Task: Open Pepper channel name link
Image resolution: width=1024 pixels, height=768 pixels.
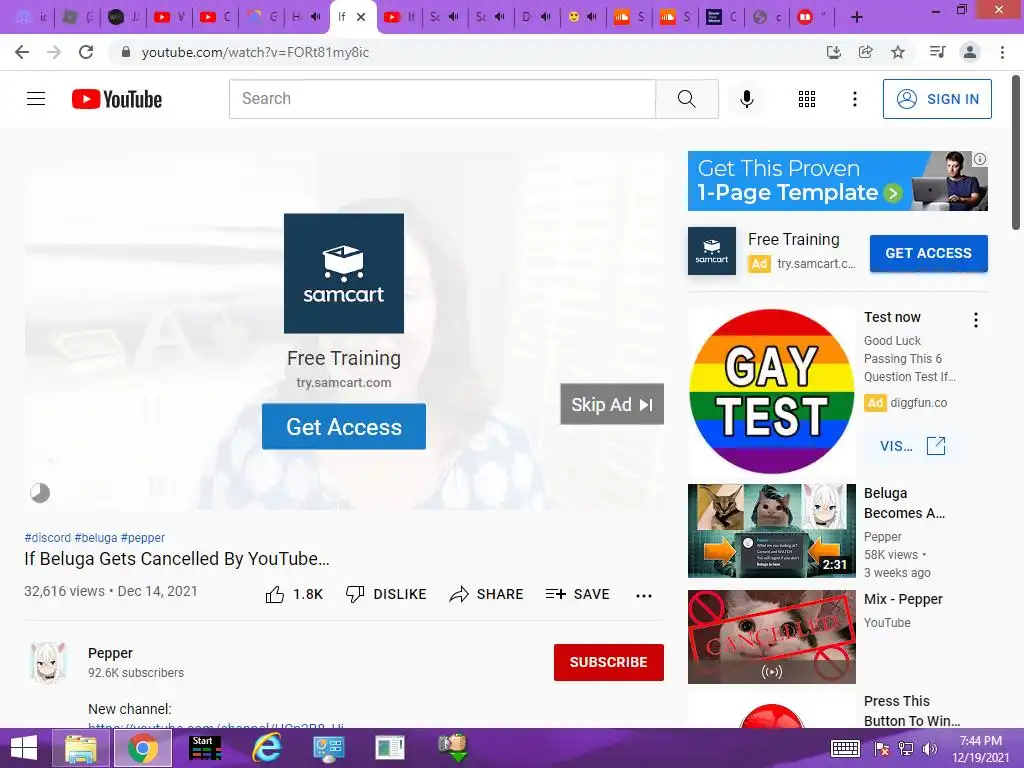Action: [110, 653]
